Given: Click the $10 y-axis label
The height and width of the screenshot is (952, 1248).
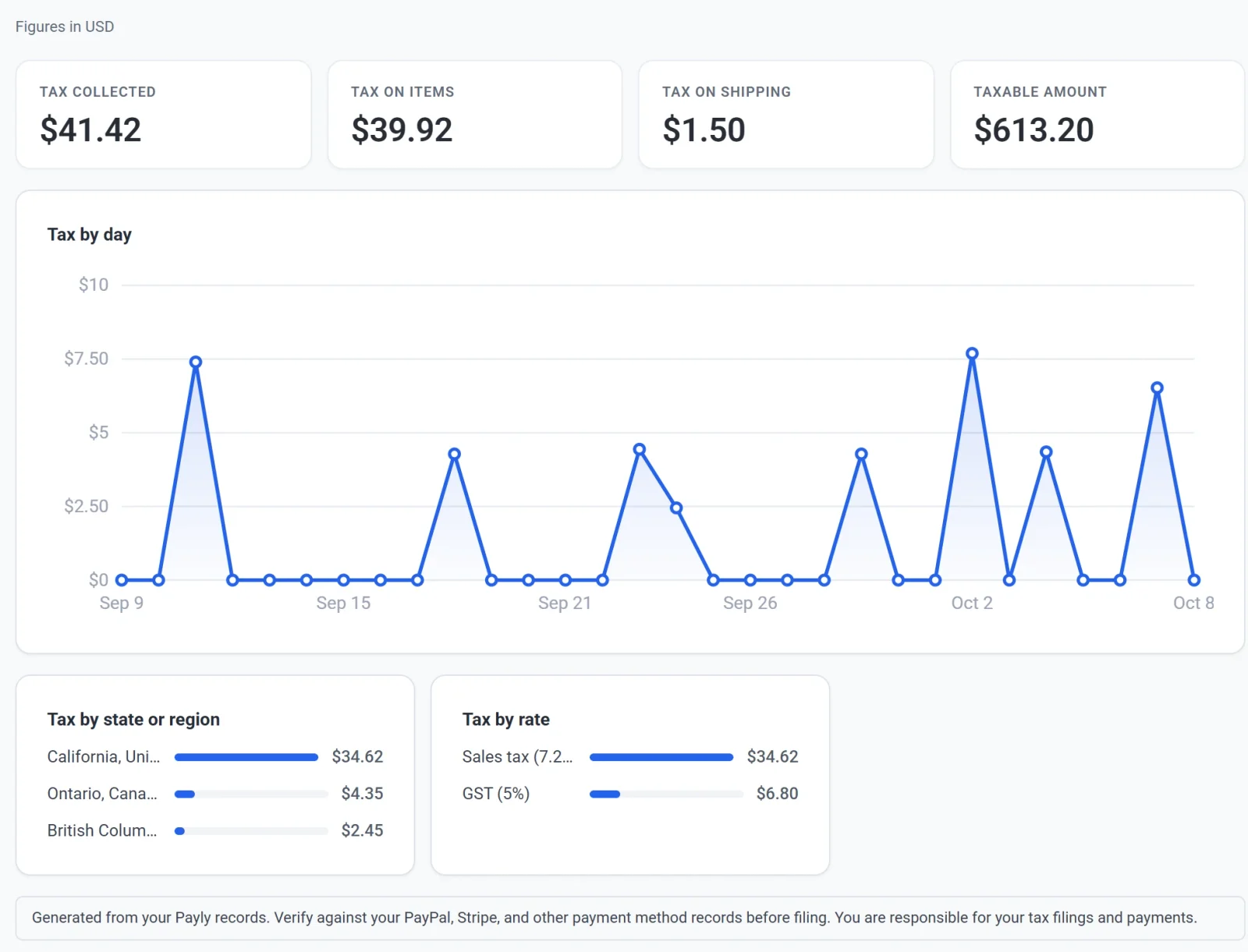Looking at the screenshot, I should 94,285.
